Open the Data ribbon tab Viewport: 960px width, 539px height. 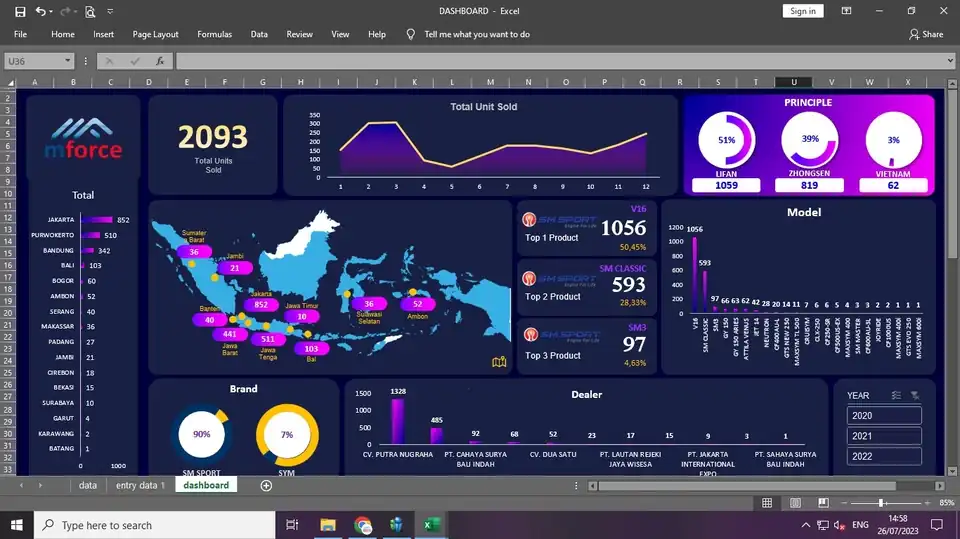point(259,34)
